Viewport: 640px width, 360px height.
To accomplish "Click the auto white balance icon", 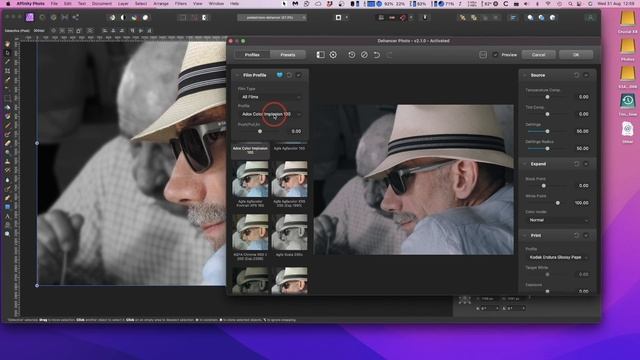I will tap(145, 18).
